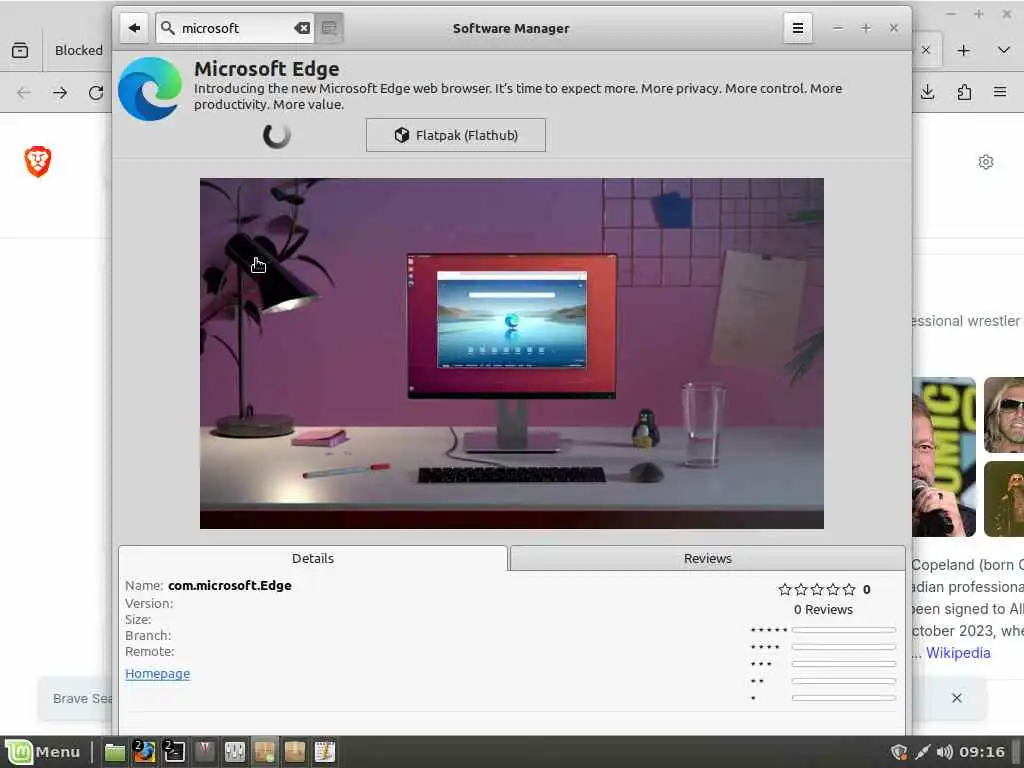Select the 'Blocked' browser tab

tap(78, 50)
